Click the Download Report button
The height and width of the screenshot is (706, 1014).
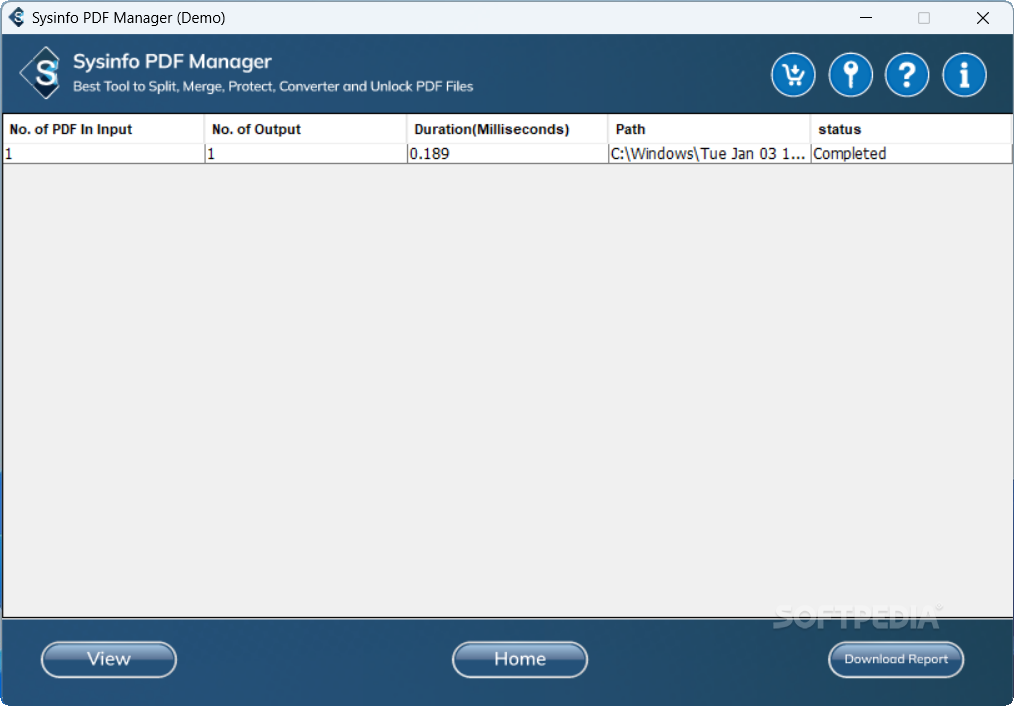pyautogui.click(x=896, y=659)
